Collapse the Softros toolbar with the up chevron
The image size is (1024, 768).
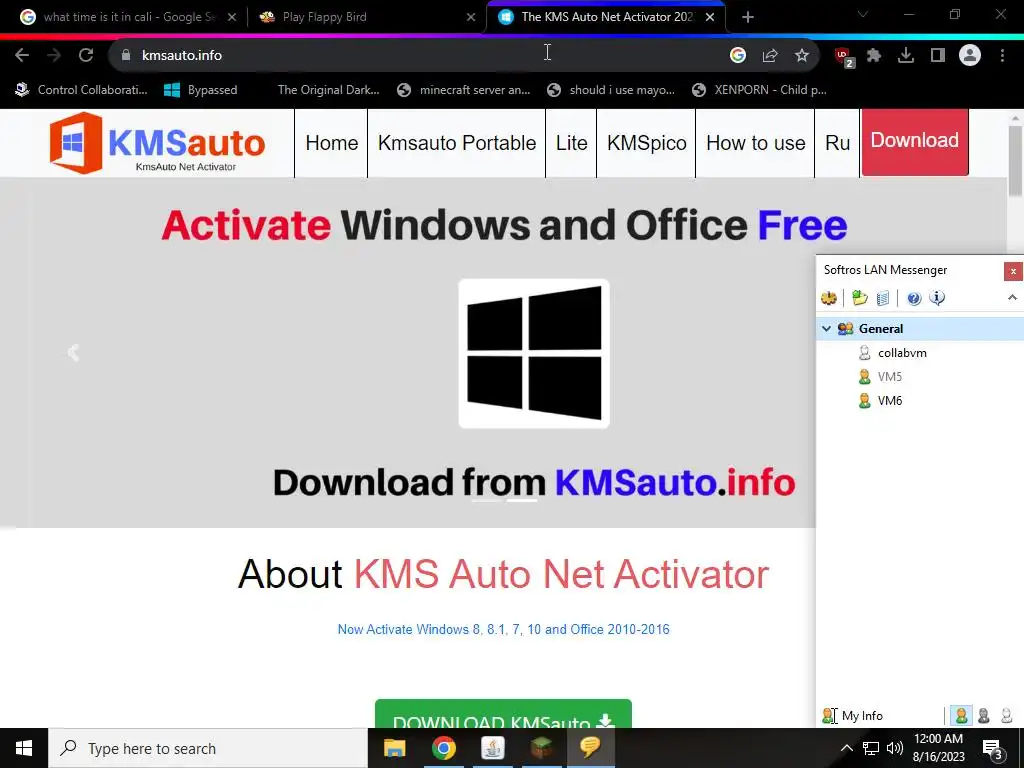tap(1012, 298)
